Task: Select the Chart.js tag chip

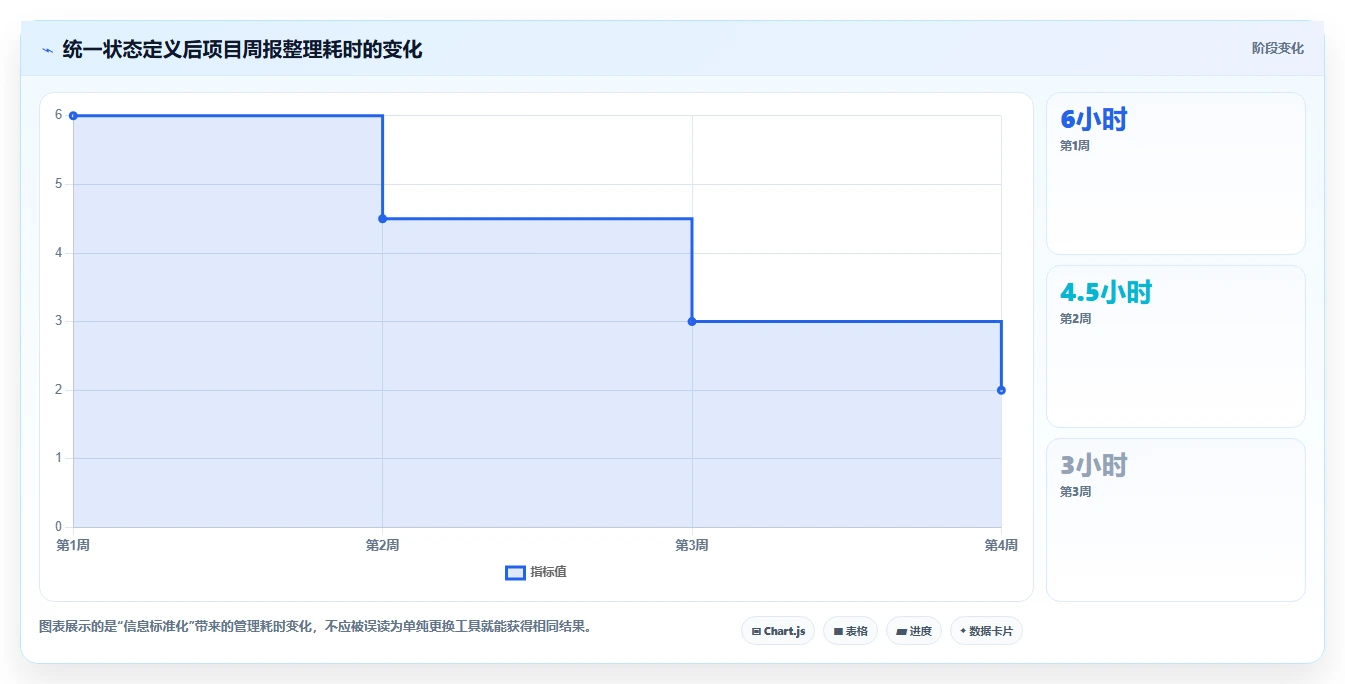Action: 778,631
